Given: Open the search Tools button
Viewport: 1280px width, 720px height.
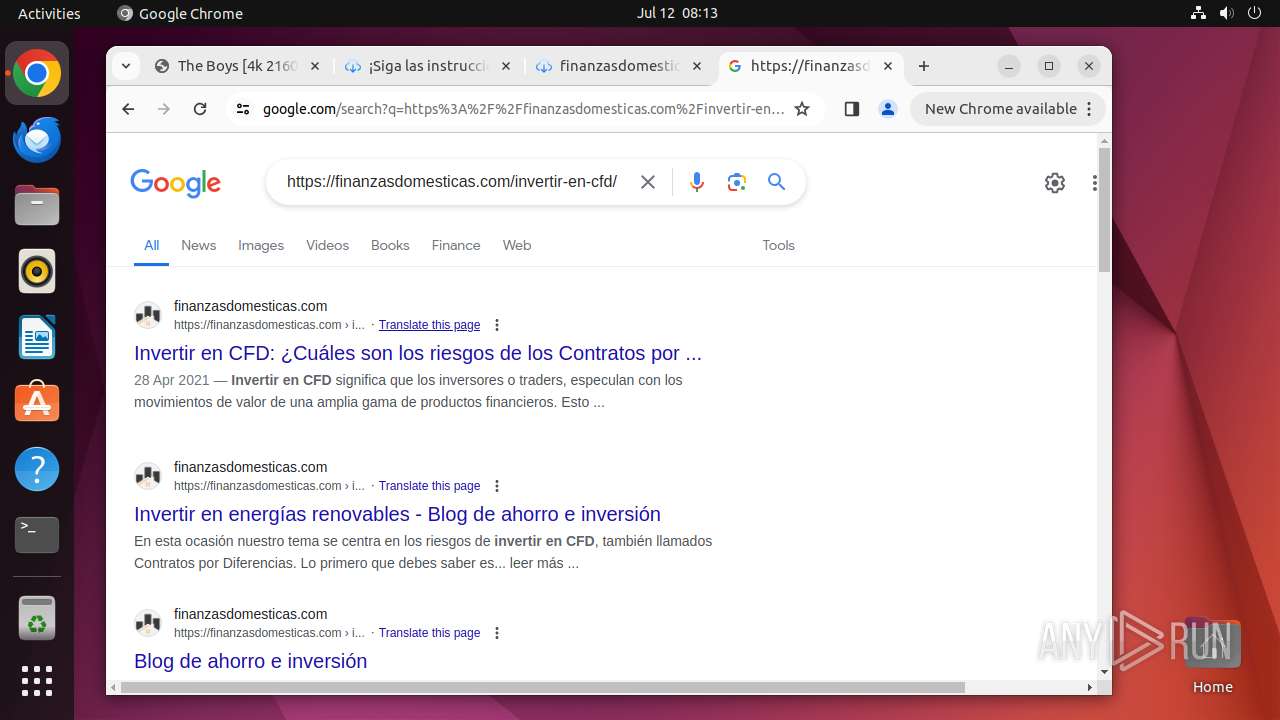Looking at the screenshot, I should (778, 245).
